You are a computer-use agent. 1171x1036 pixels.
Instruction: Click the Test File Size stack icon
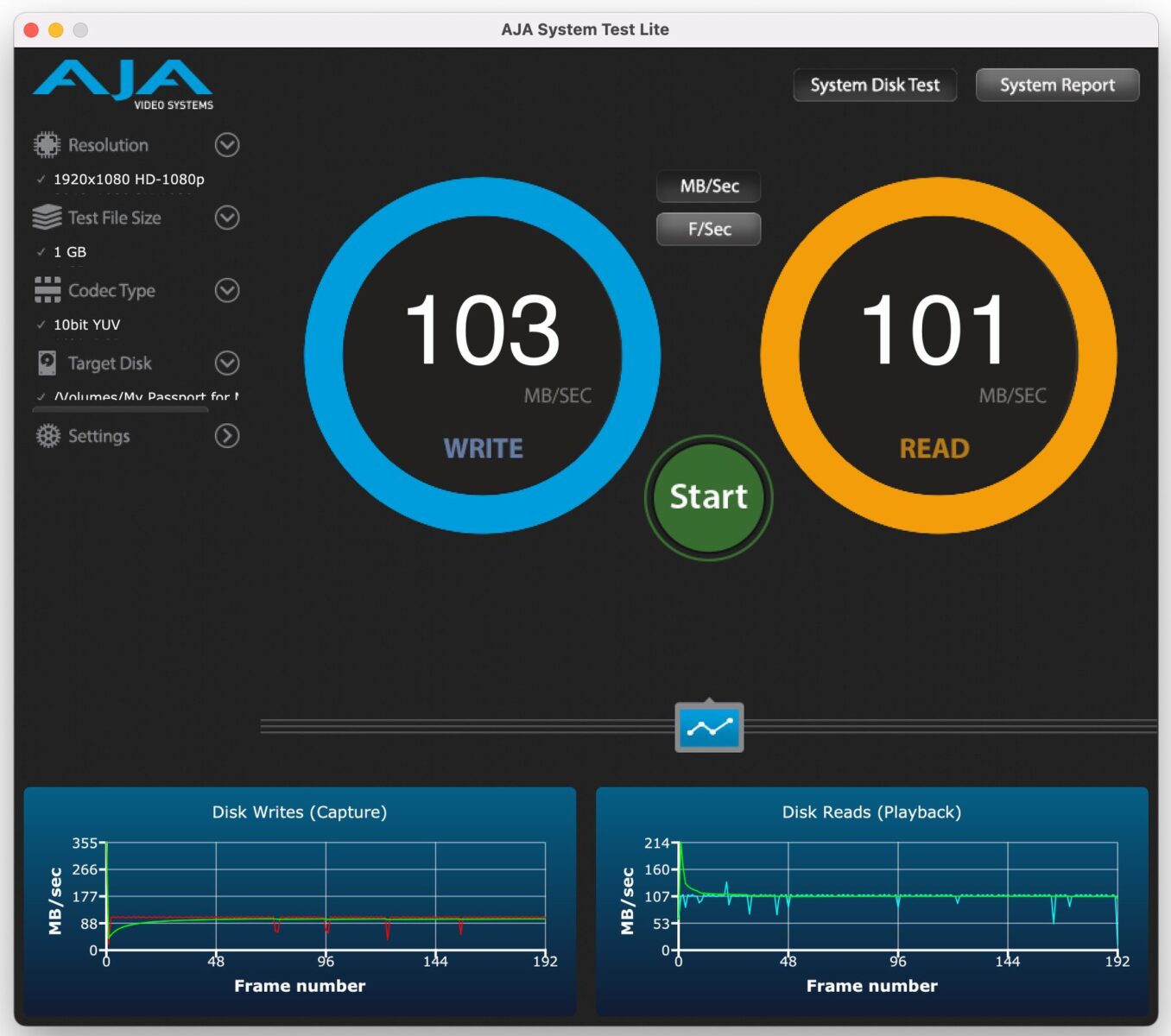click(x=47, y=218)
